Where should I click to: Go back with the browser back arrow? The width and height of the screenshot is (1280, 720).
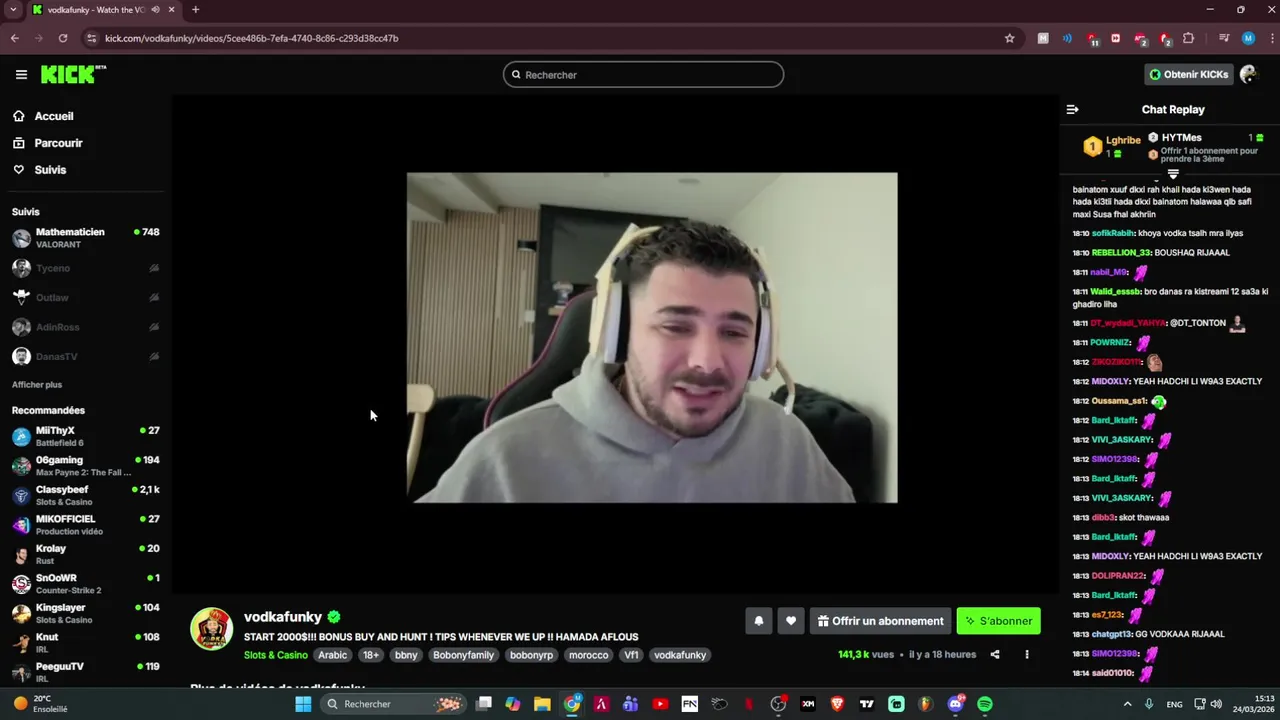click(x=15, y=38)
